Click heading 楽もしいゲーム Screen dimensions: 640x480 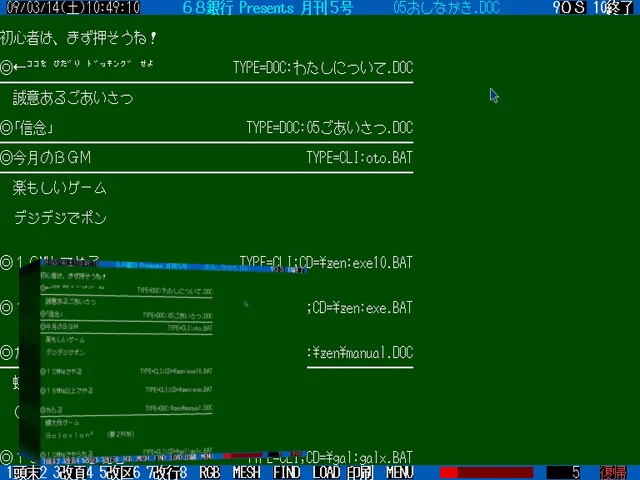click(60, 188)
